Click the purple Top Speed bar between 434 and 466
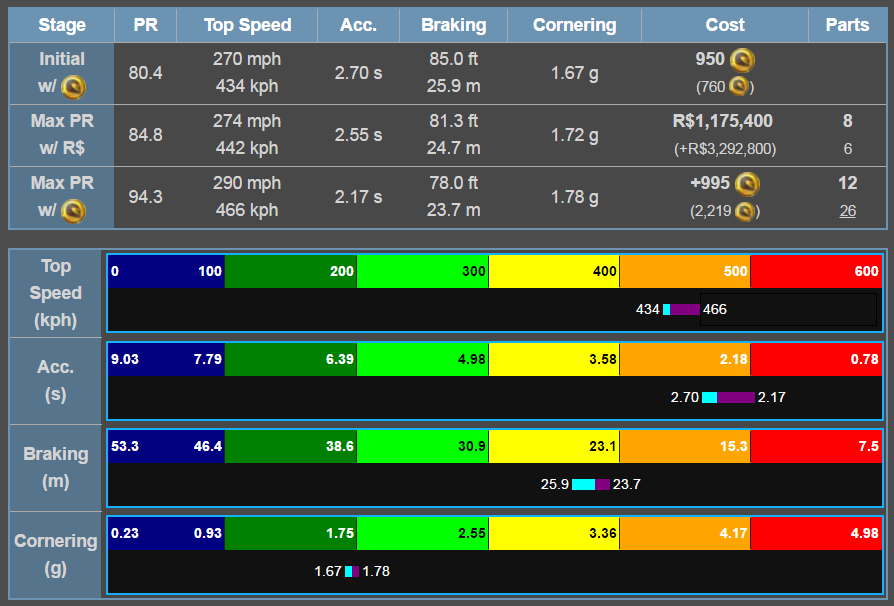 pyautogui.click(x=685, y=310)
